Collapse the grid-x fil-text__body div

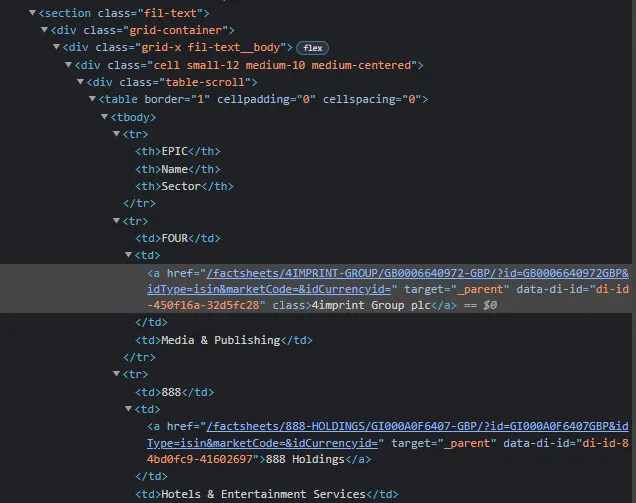[x=56, y=47]
